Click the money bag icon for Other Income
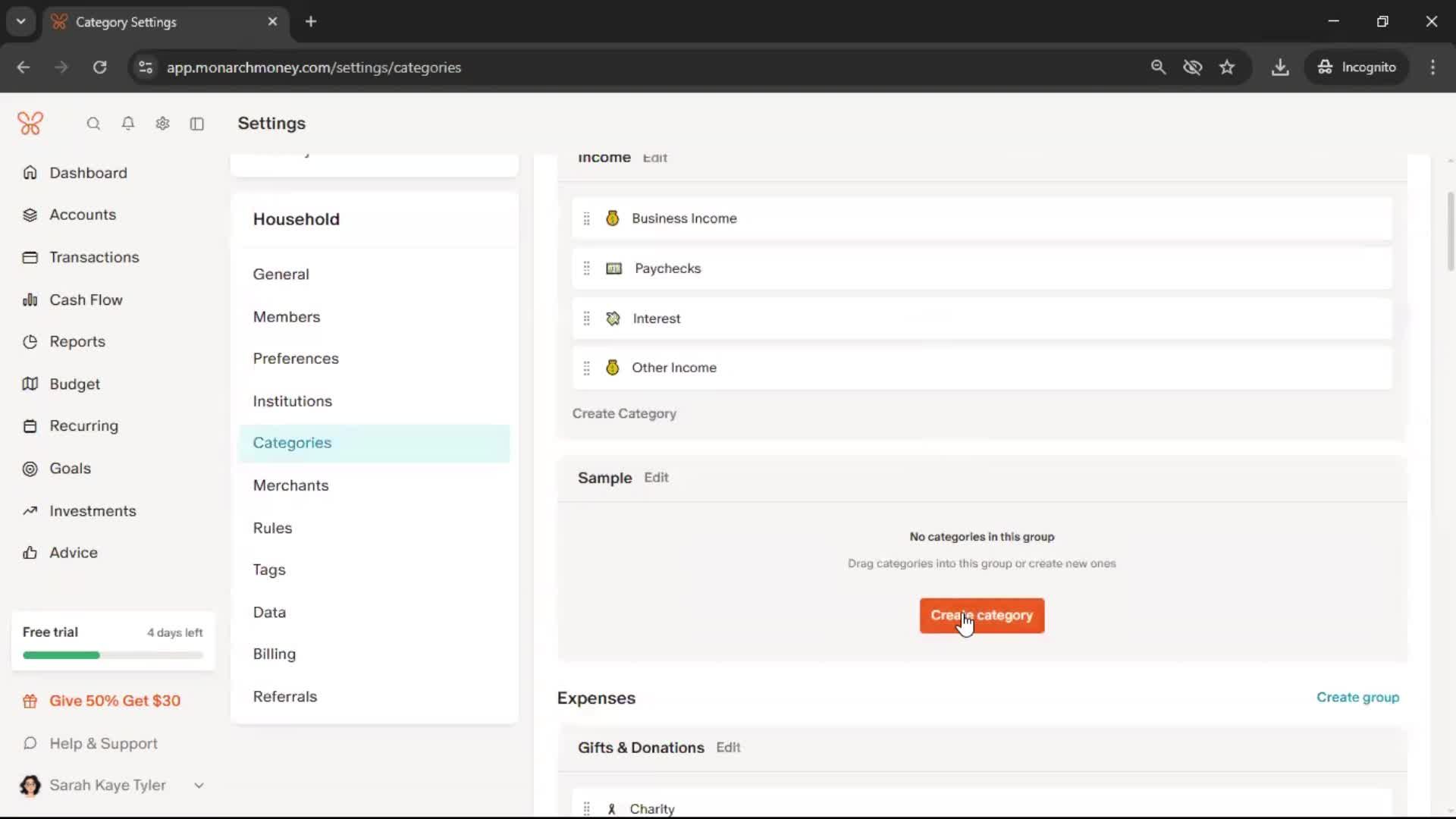The width and height of the screenshot is (1456, 819). [x=613, y=368]
